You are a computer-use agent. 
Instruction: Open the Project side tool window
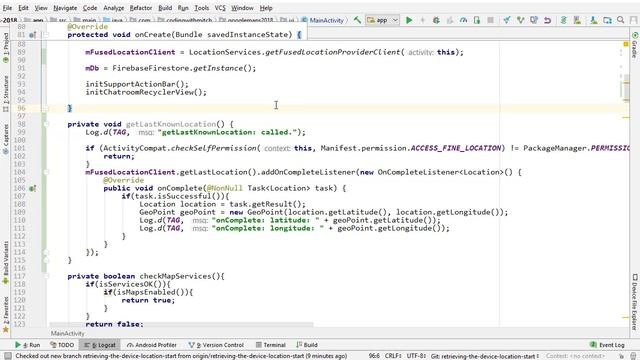pyautogui.click(x=6, y=47)
